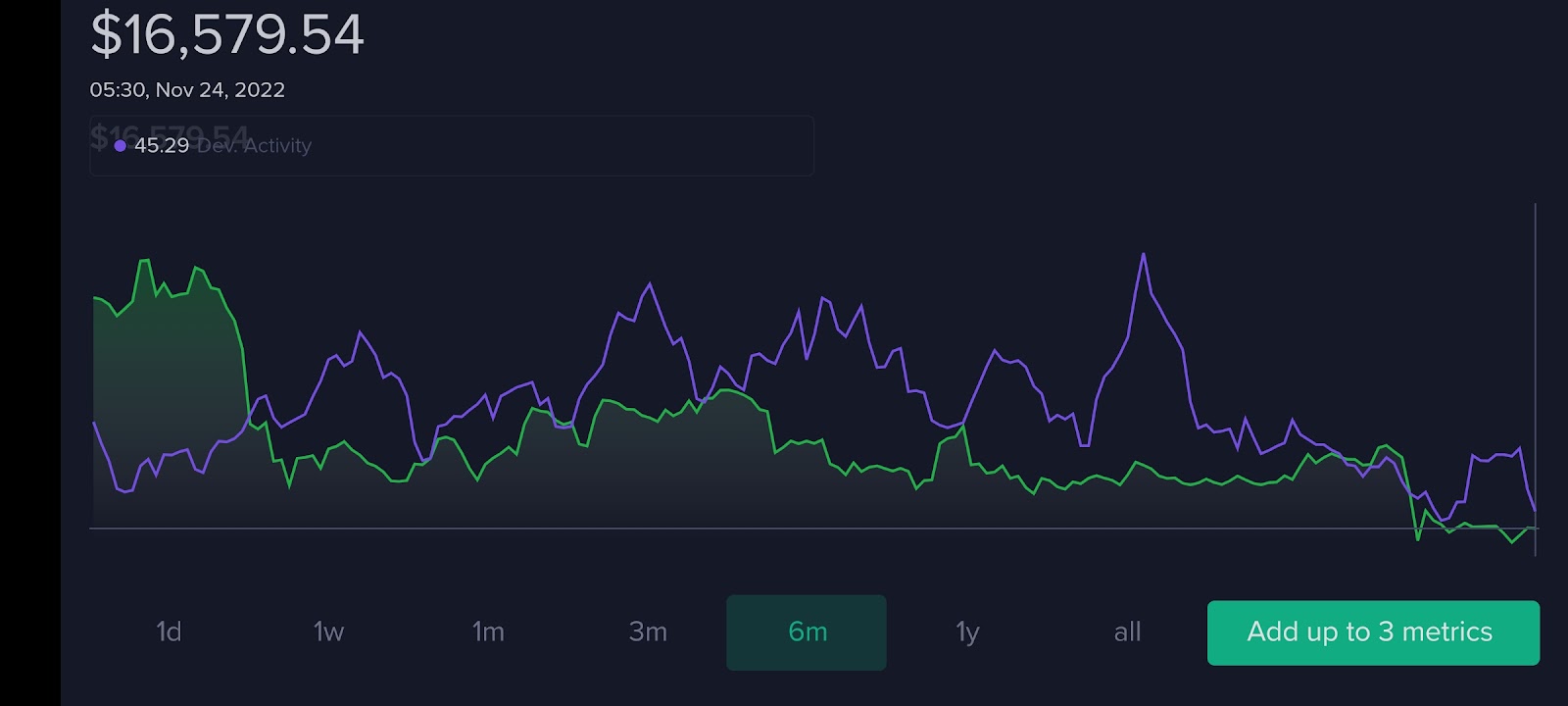The height and width of the screenshot is (706, 1568).
Task: Select the 1w time range
Action: [328, 632]
